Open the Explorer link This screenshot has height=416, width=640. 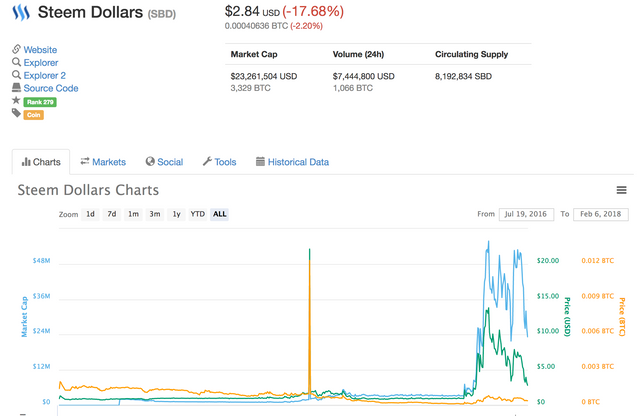[x=41, y=62]
